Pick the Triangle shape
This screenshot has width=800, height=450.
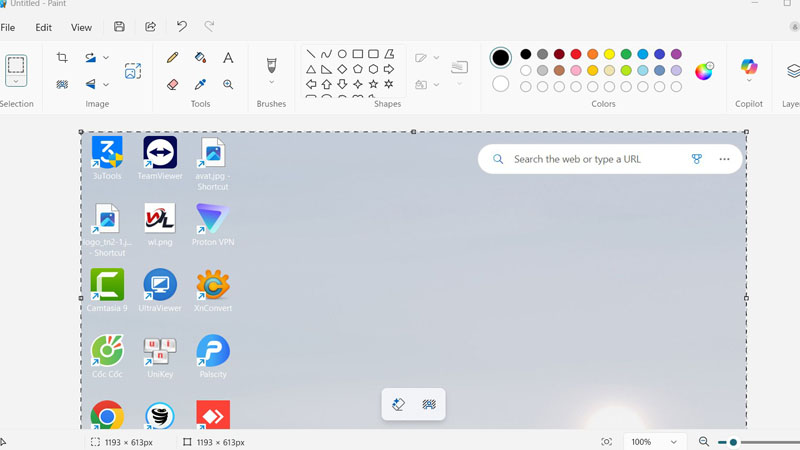[x=311, y=69]
